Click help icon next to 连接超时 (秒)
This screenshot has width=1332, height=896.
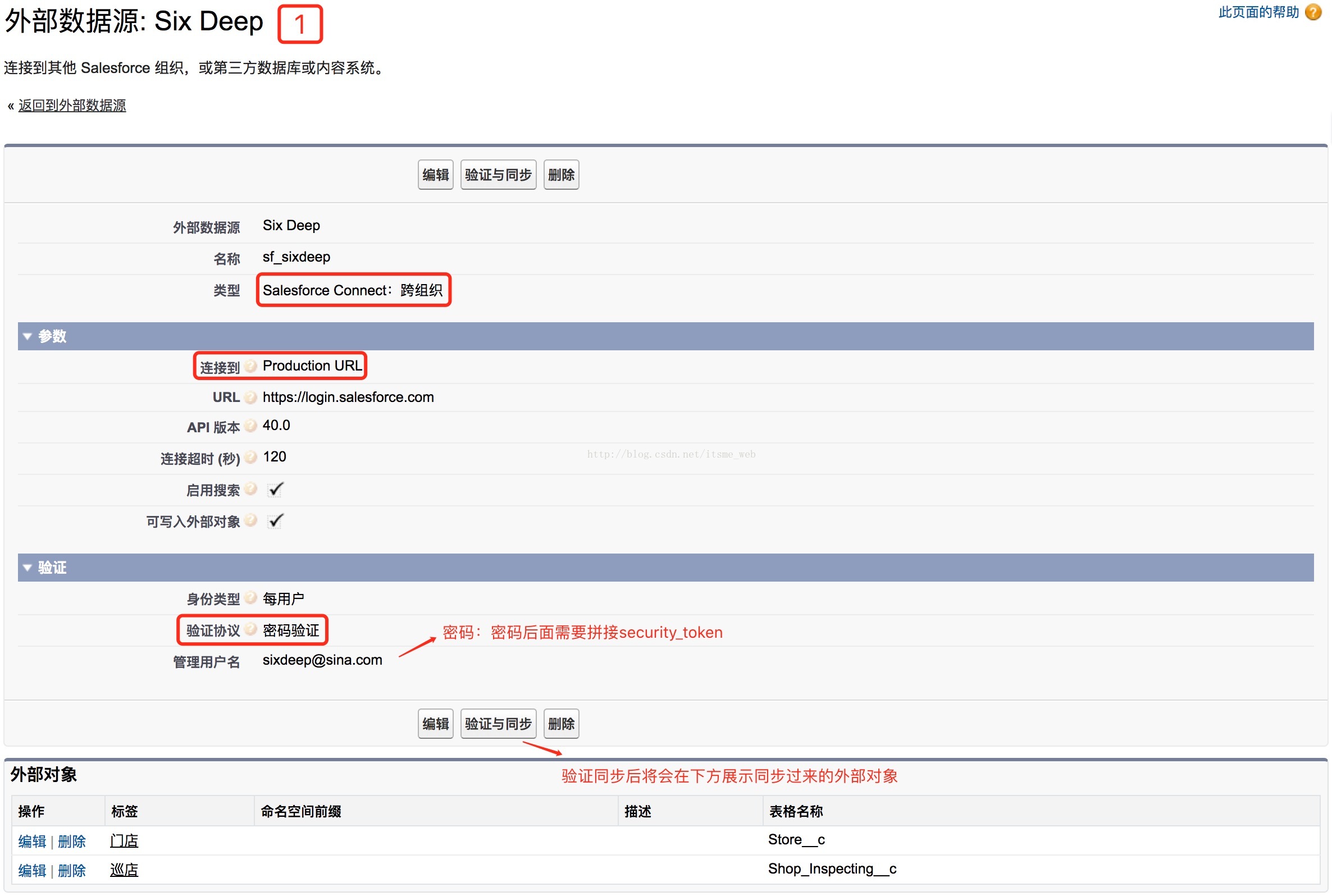coord(250,457)
